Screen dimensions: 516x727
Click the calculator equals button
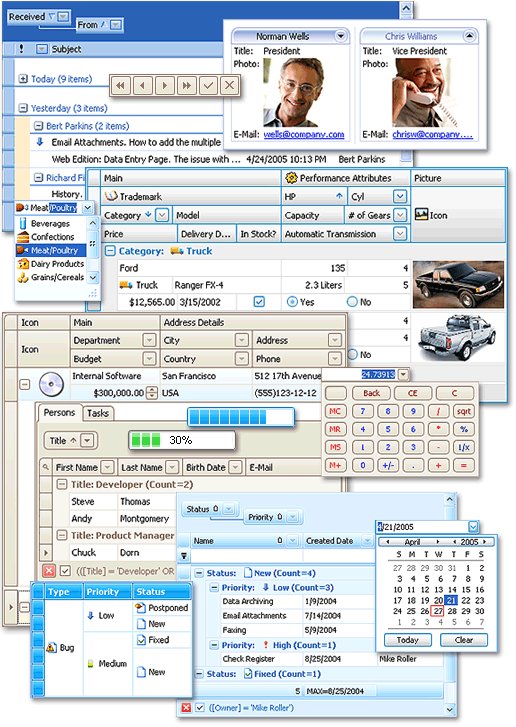tap(464, 465)
